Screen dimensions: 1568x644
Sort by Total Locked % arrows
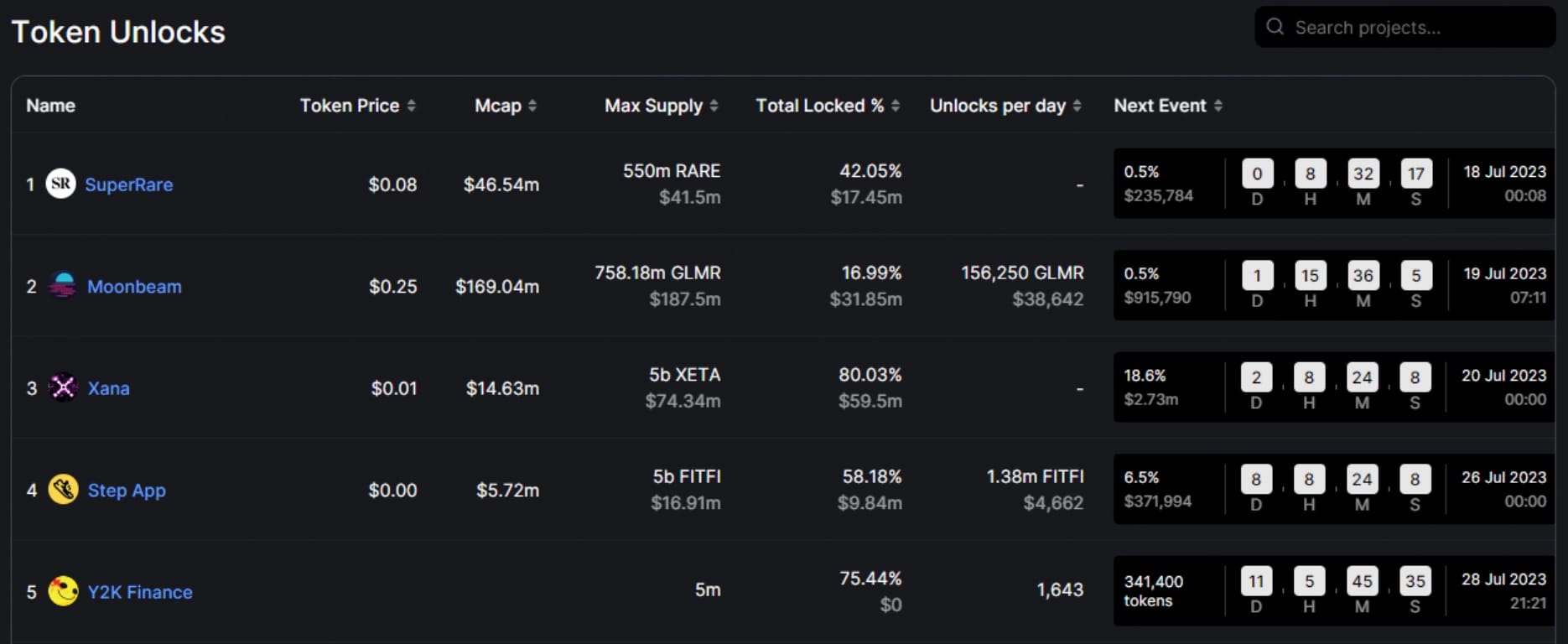[x=896, y=106]
